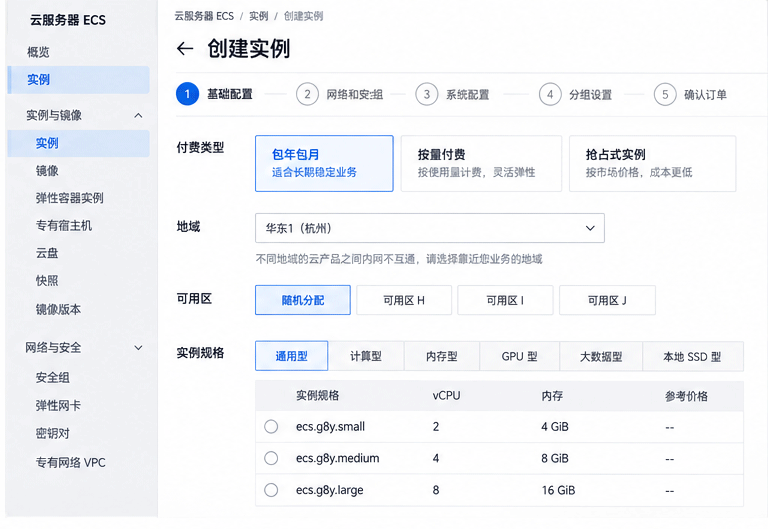Choose 抢占式实例 billing option

(x=652, y=163)
